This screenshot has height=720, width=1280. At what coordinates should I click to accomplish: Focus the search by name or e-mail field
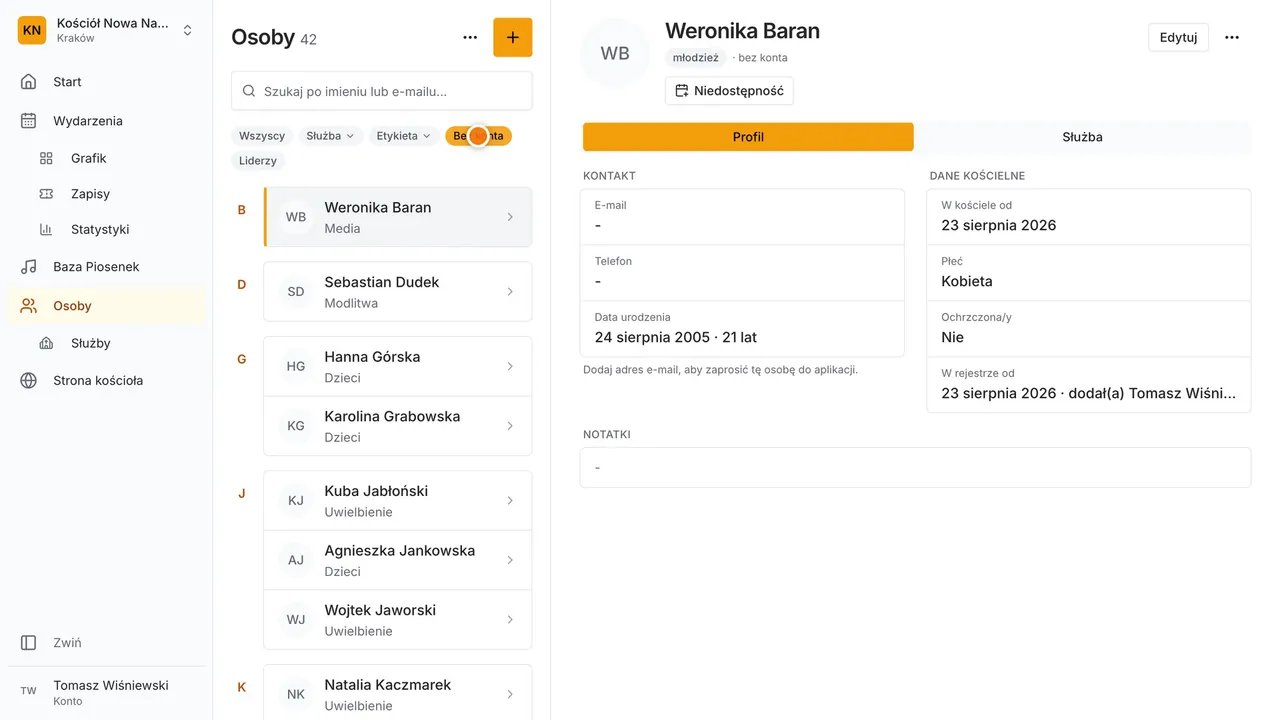(382, 91)
